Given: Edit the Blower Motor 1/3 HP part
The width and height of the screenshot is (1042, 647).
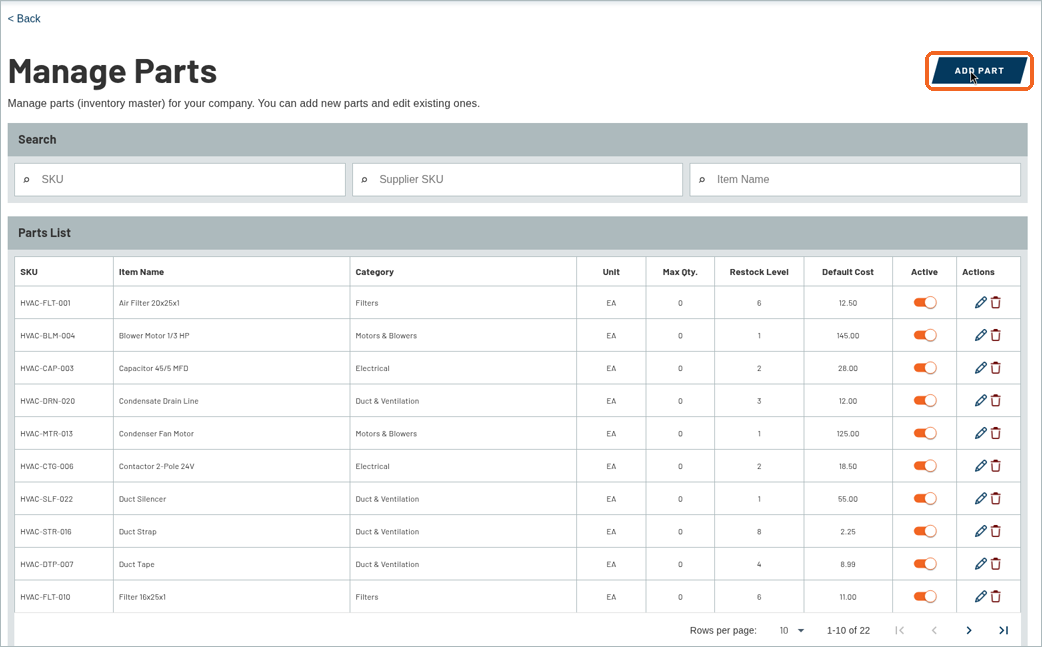Looking at the screenshot, I should [x=980, y=335].
